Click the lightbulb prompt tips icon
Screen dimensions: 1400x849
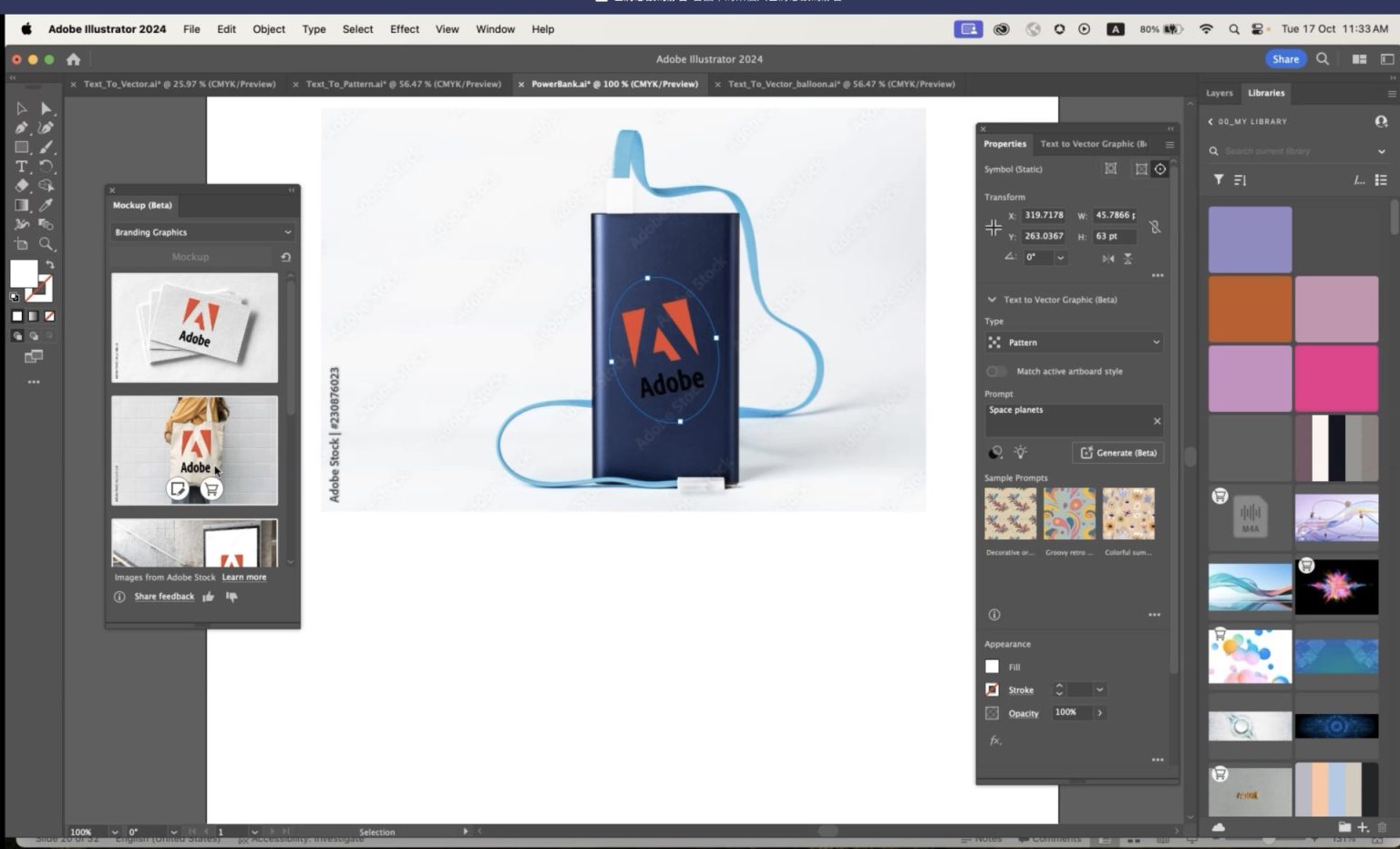coord(1021,453)
